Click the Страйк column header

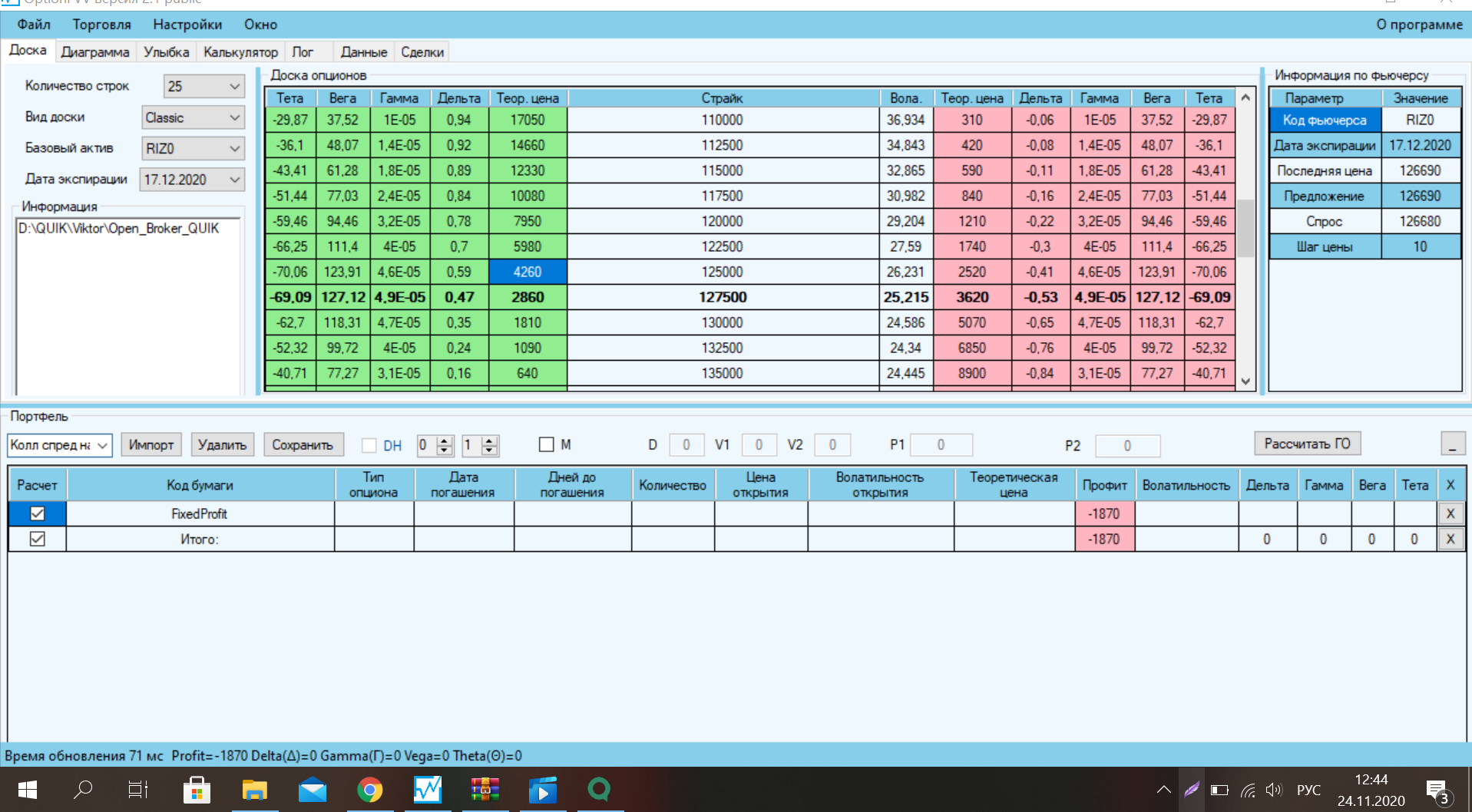(723, 98)
